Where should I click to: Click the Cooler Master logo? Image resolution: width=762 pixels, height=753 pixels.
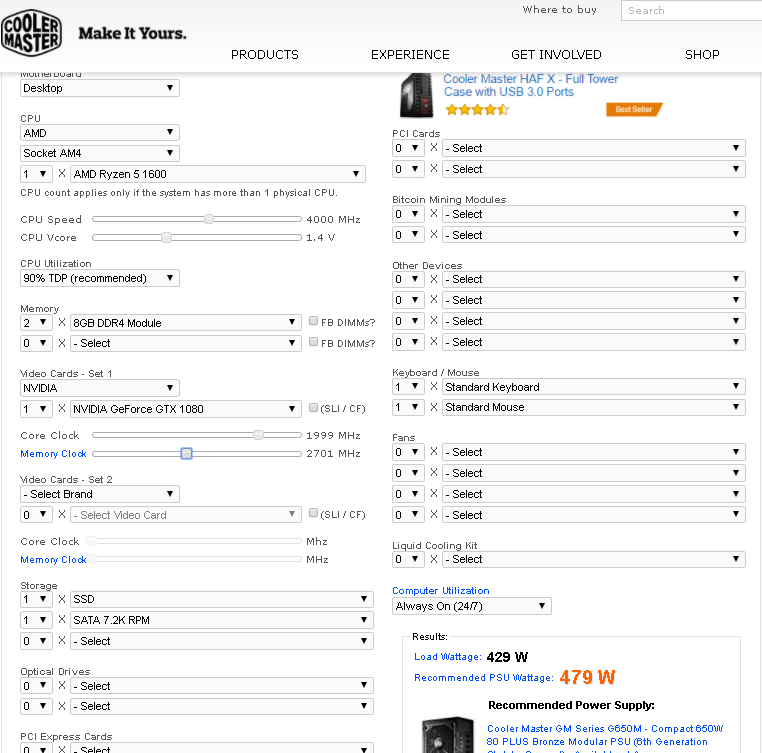pyautogui.click(x=32, y=33)
